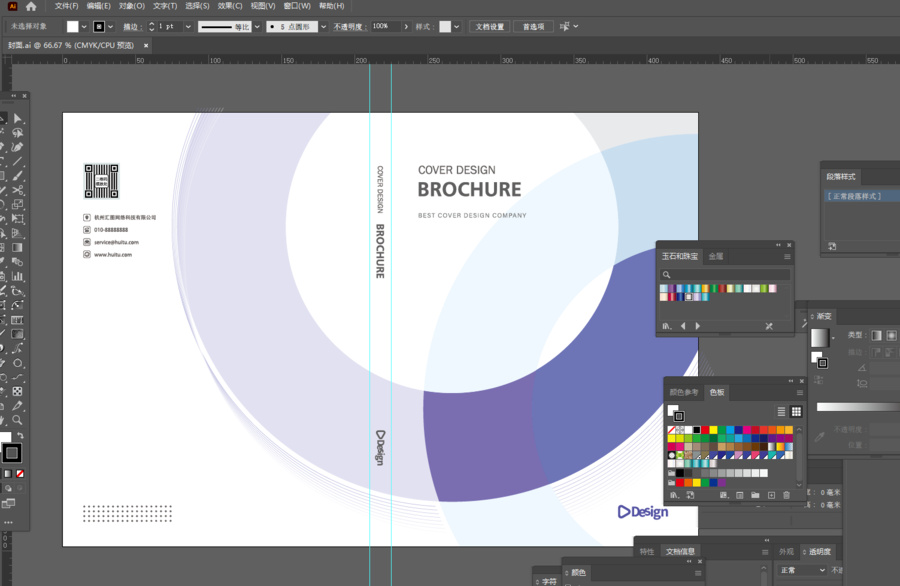Open 玉石和珠宝 panel options menu
Viewport: 900px width, 586px height.
pyautogui.click(x=787, y=257)
